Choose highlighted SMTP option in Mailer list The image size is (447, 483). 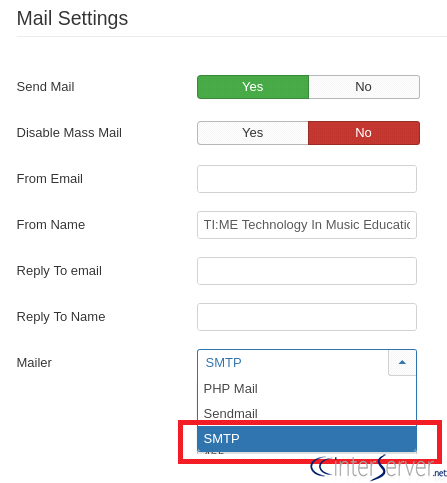[307, 439]
